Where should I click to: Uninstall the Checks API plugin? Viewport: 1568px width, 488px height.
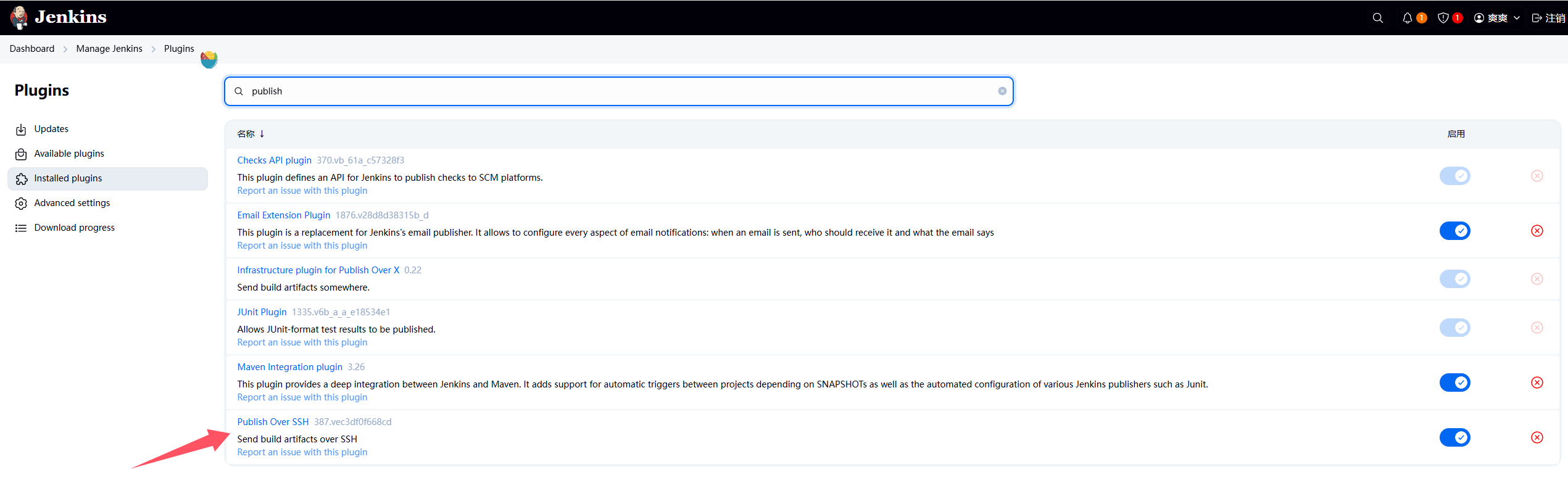point(1537,176)
